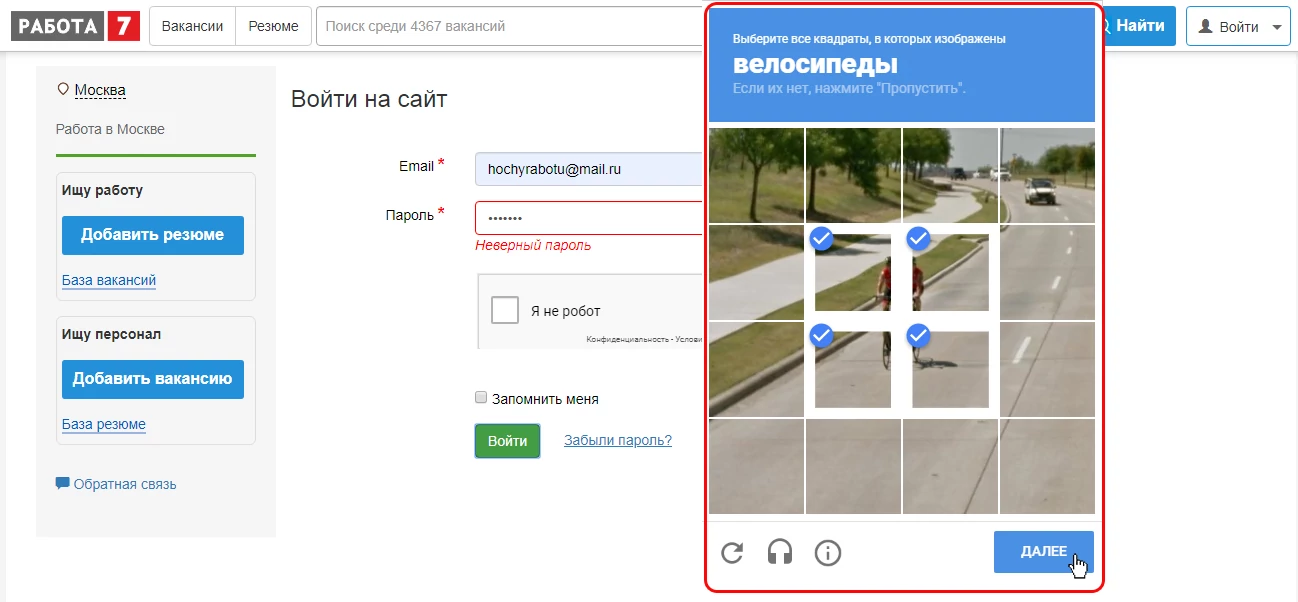The image size is (1298, 602).
Task: Open the Вакансии tab
Action: 192,27
